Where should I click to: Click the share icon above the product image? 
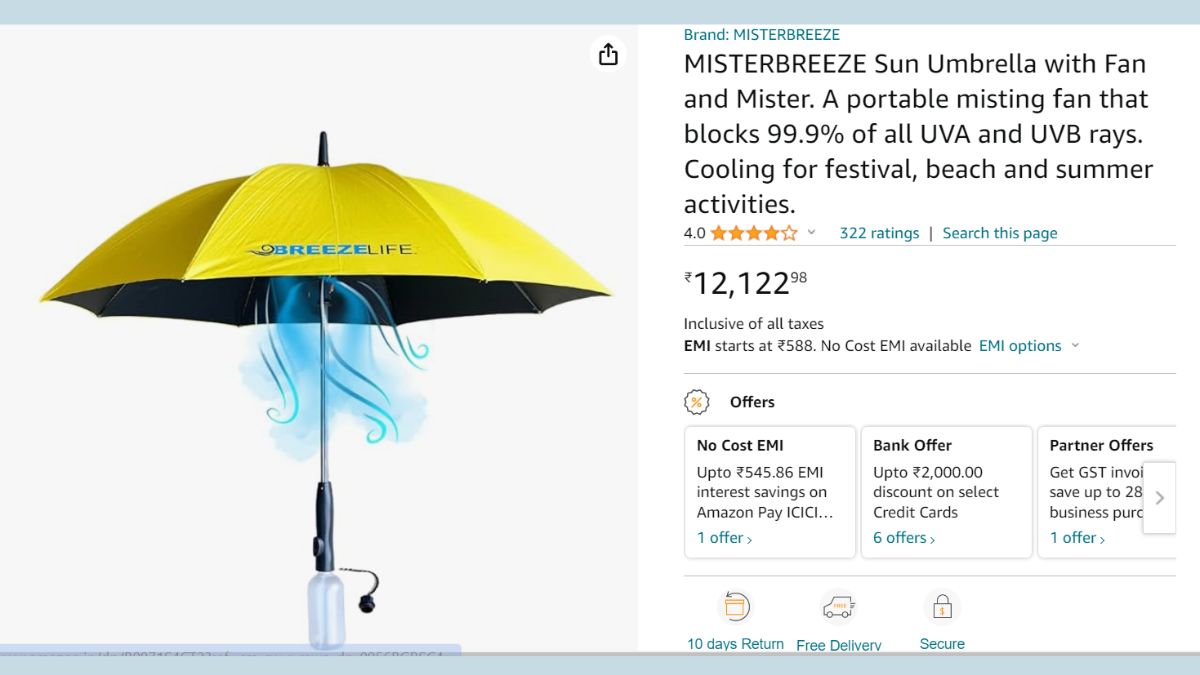click(x=608, y=54)
